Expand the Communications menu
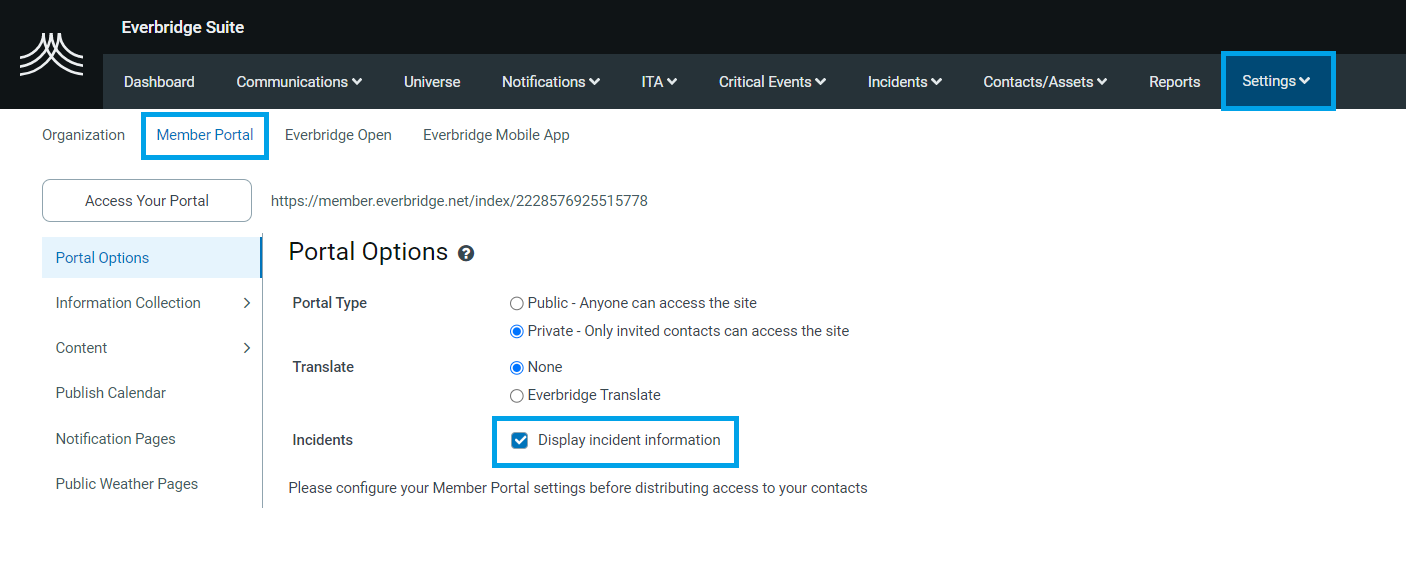The image size is (1406, 586). [x=299, y=82]
